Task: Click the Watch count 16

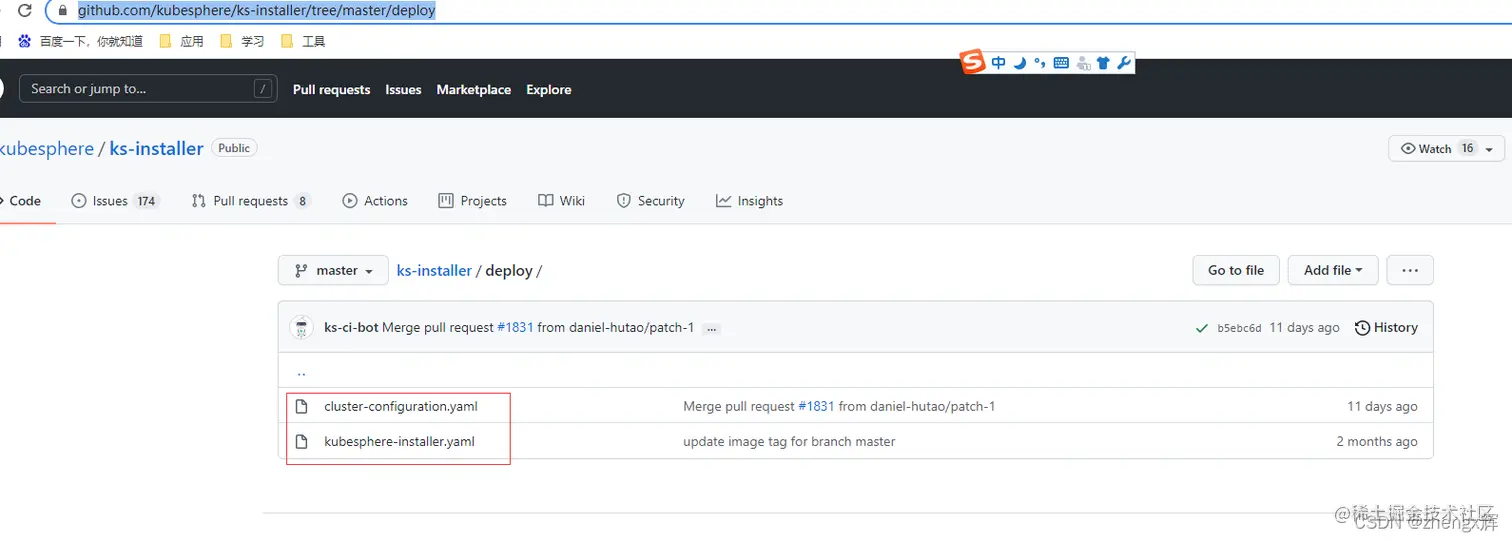Action: pyautogui.click(x=1467, y=148)
